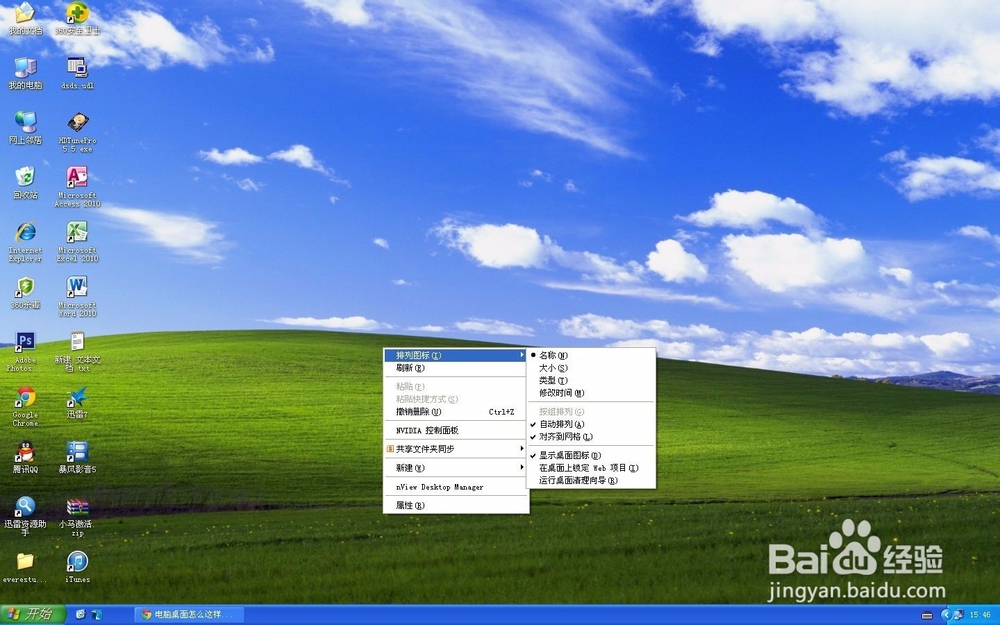Select the Microsoft Excel 2010 shortcut
This screenshot has width=1000, height=625.
tap(77, 242)
